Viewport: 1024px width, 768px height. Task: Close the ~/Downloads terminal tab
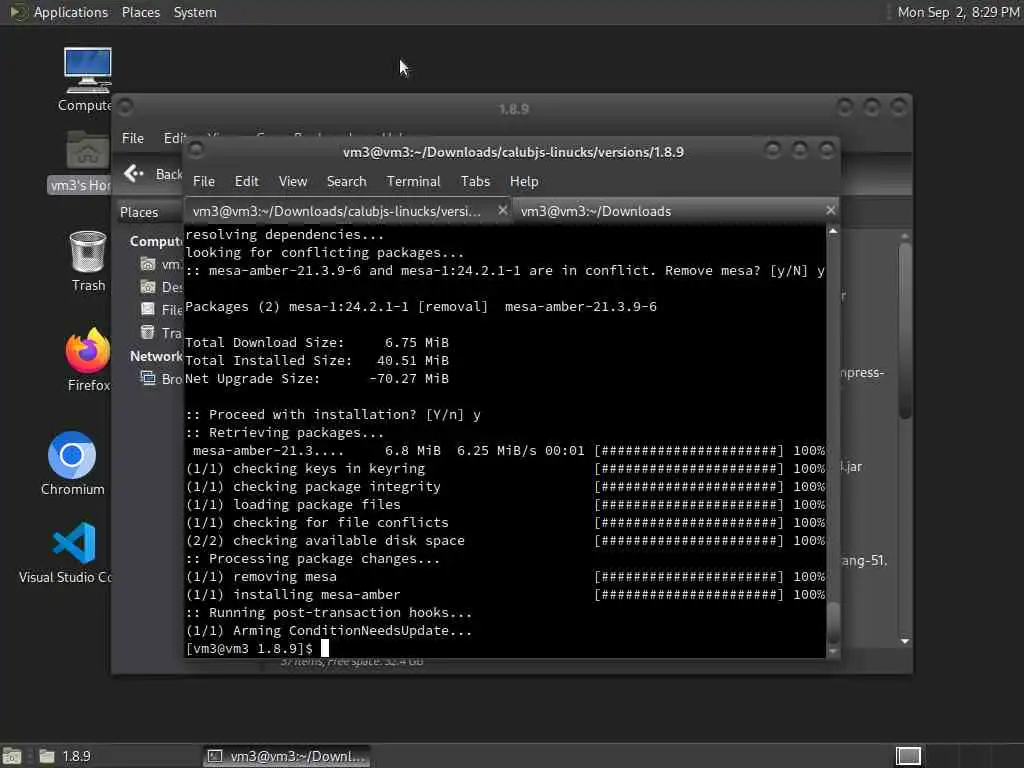click(830, 210)
